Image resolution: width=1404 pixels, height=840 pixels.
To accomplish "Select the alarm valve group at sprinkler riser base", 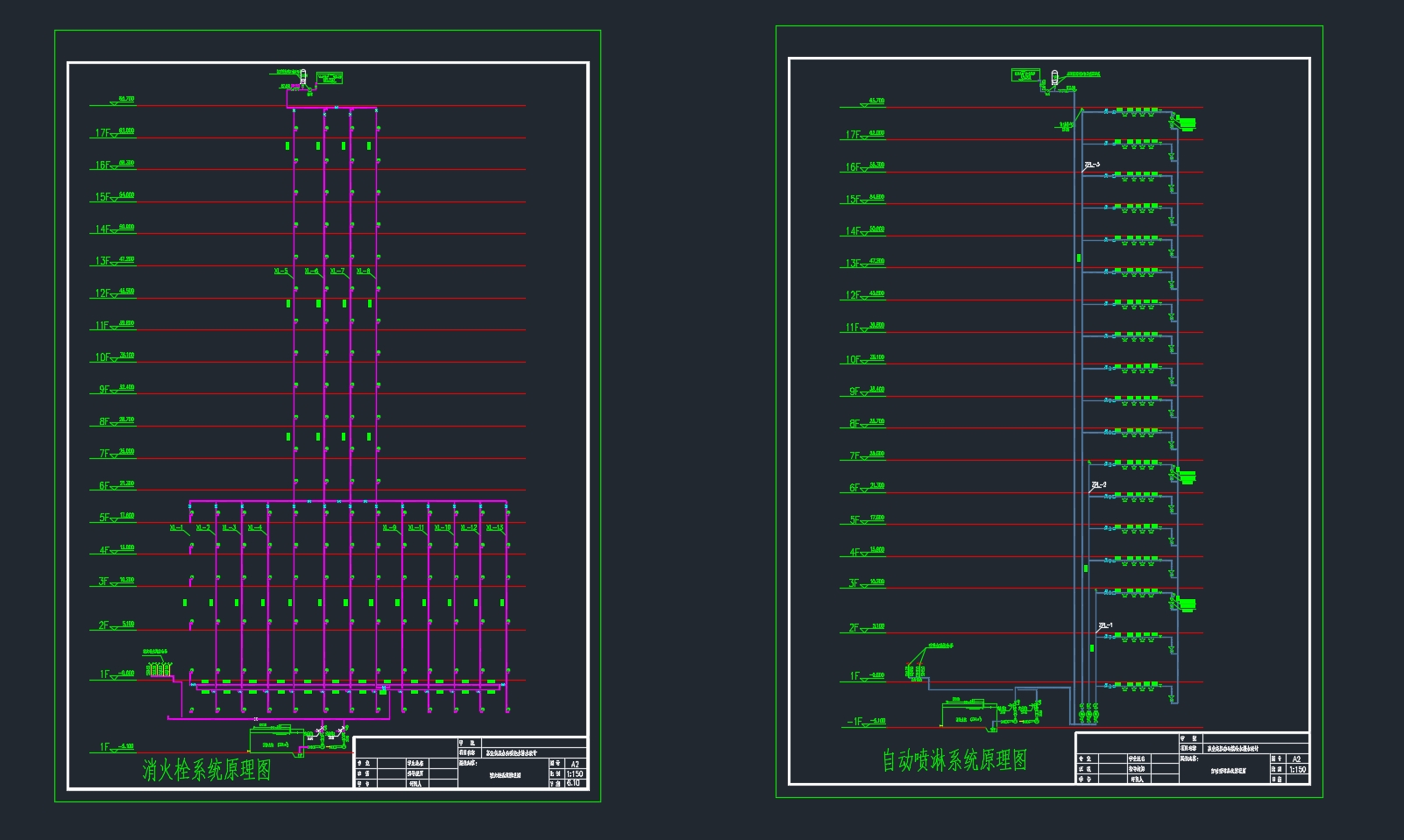I will click(1088, 715).
